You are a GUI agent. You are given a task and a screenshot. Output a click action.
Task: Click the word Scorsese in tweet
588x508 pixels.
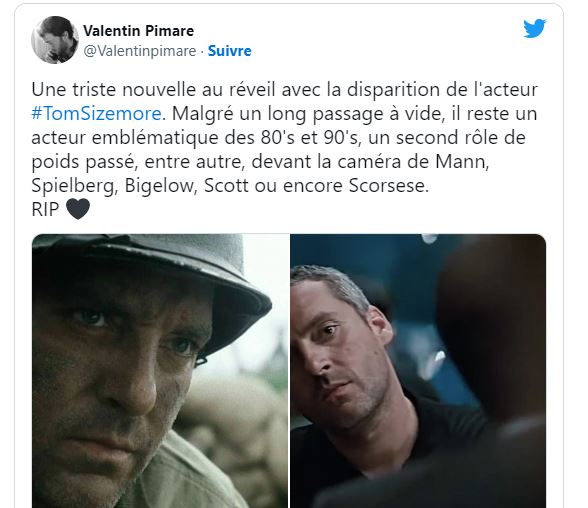[388, 186]
